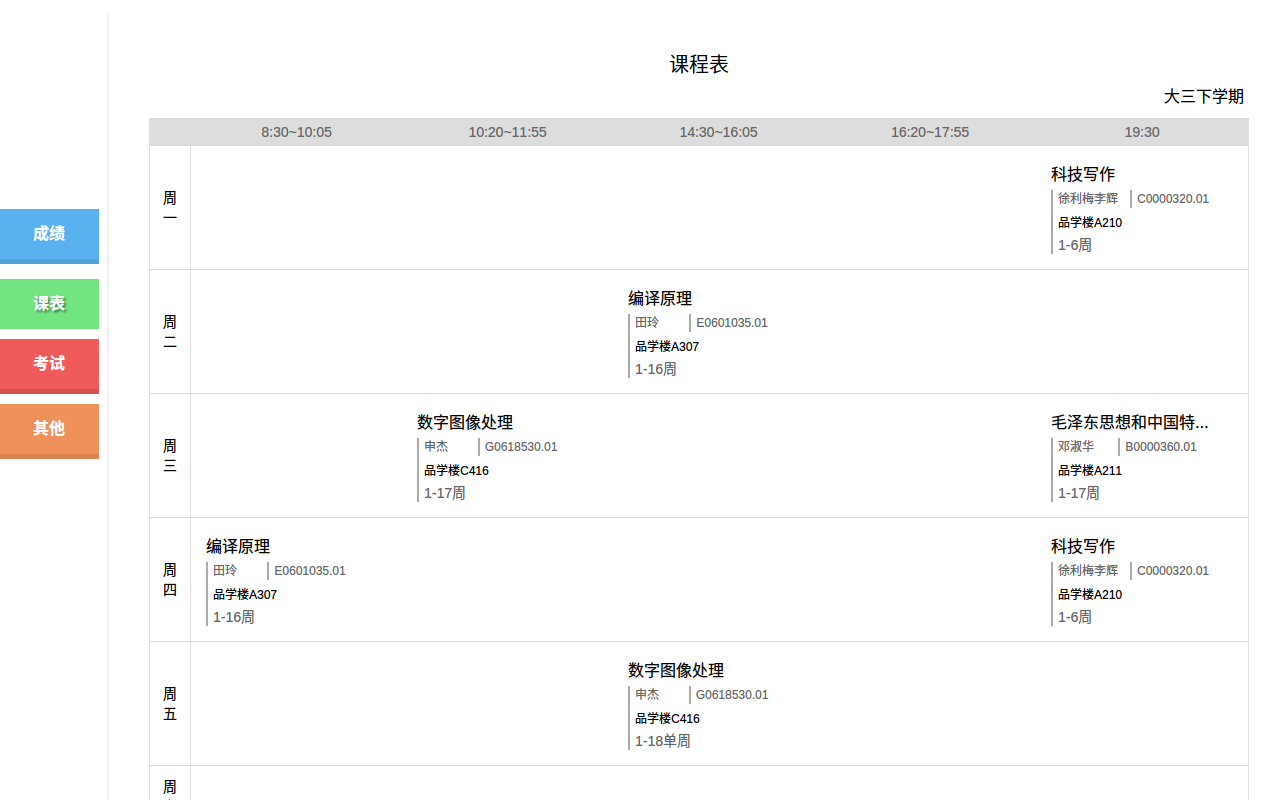Screen dimensions: 1280x800
Task: Click 品学楼A307 location on Thursday
Action: 245,594
